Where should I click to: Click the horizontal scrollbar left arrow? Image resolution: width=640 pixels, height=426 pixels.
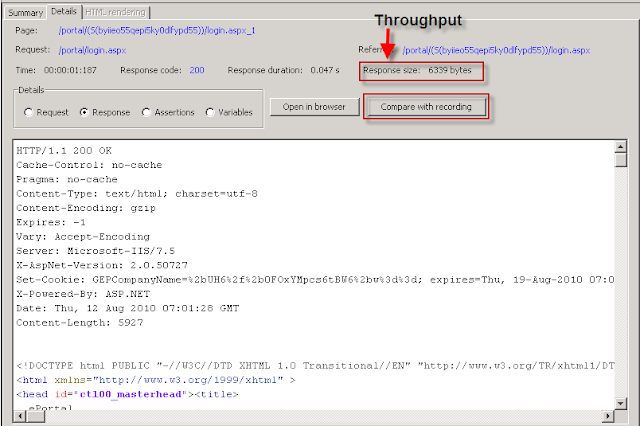coord(20,416)
